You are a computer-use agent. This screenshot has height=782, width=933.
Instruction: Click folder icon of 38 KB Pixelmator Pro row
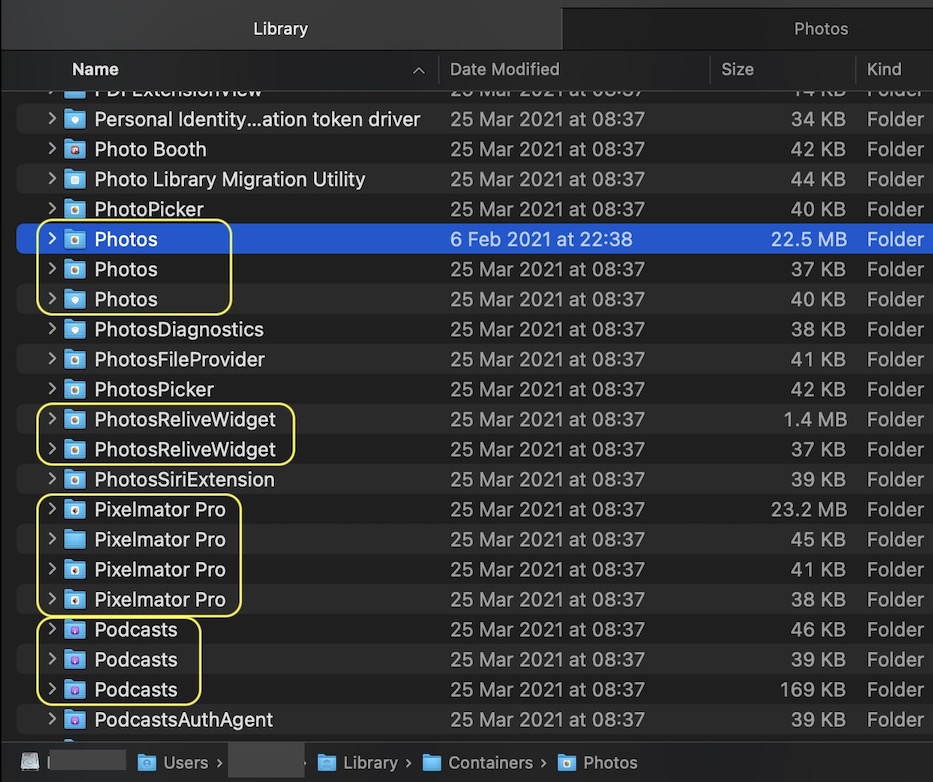75,599
